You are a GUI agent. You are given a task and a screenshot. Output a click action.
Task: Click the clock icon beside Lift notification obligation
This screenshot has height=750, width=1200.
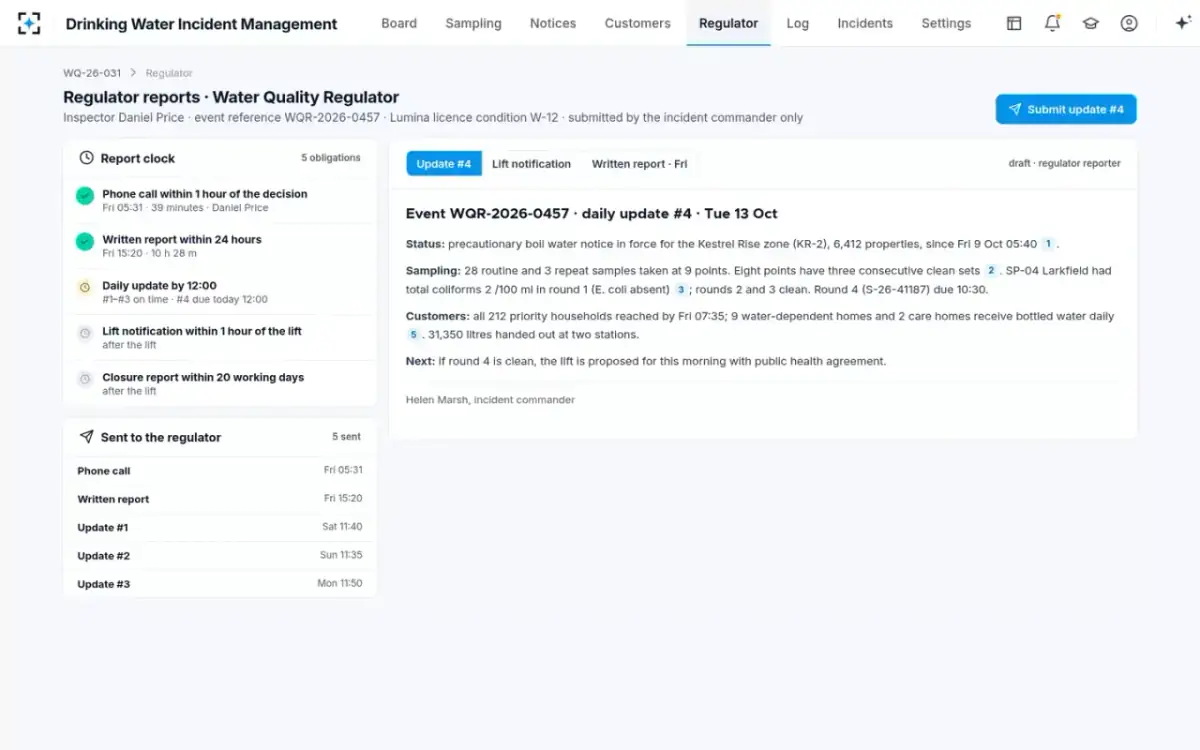click(x=85, y=333)
